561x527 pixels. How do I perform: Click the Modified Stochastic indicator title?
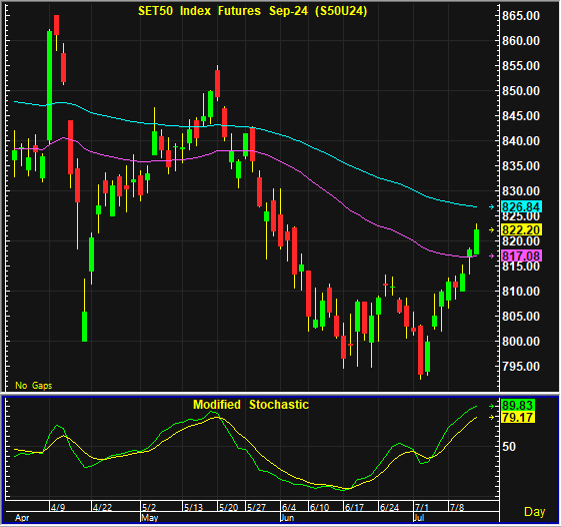(251, 405)
